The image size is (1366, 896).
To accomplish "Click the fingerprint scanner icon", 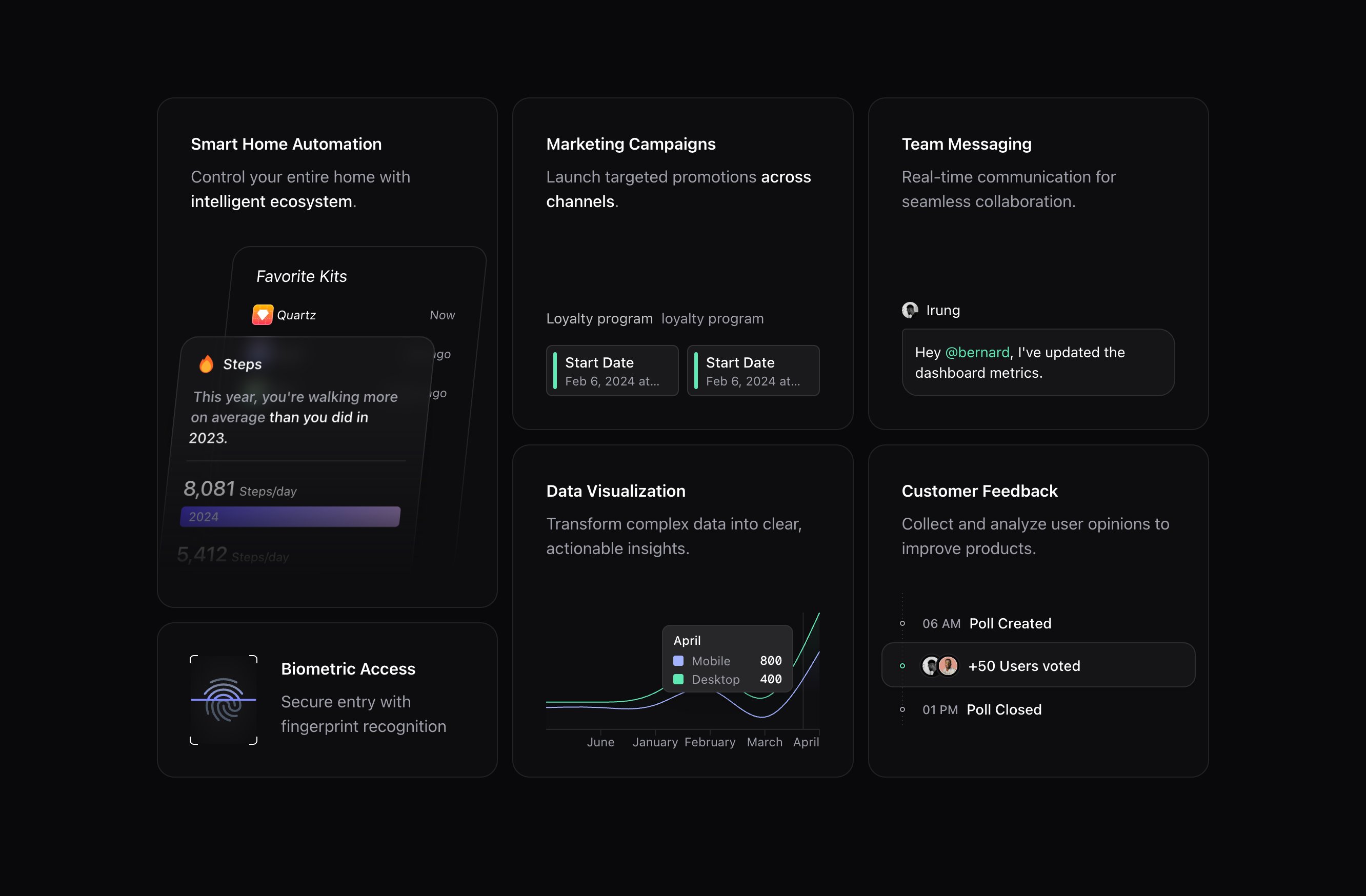I will tap(223, 699).
